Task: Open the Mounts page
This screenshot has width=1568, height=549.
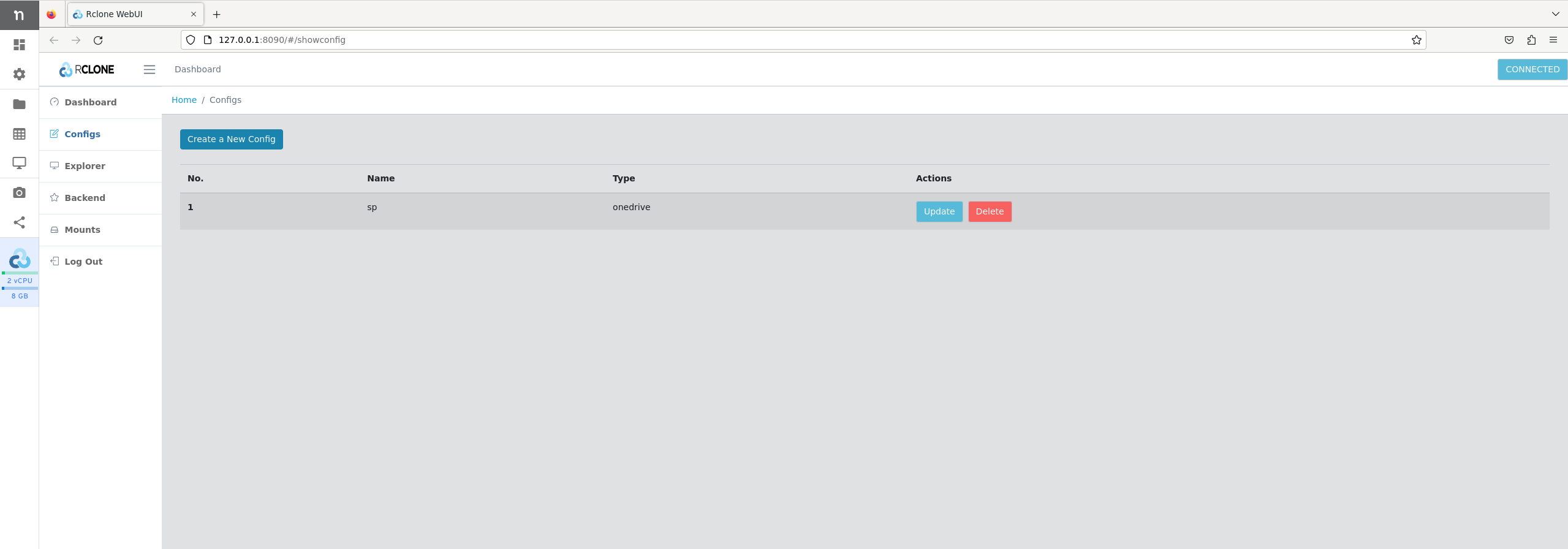Action: (82, 230)
